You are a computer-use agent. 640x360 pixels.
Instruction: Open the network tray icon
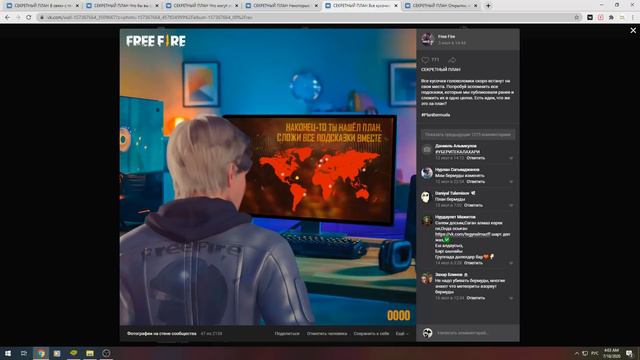click(x=585, y=353)
